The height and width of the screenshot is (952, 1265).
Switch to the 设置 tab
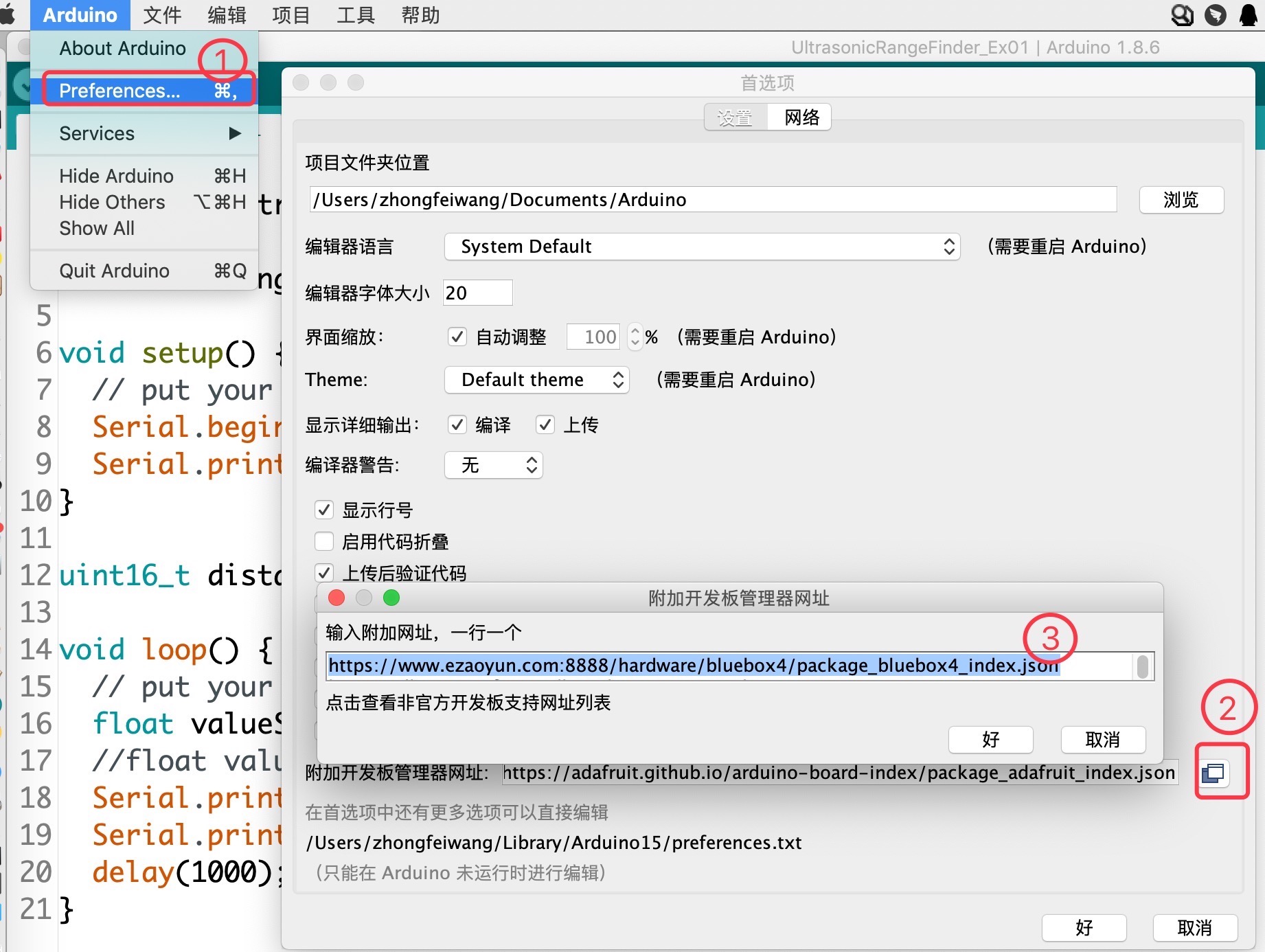(x=736, y=117)
